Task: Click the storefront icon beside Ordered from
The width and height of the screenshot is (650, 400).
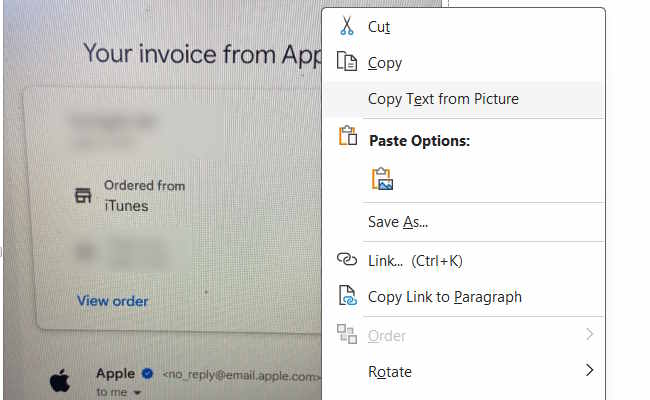Action: (x=83, y=195)
